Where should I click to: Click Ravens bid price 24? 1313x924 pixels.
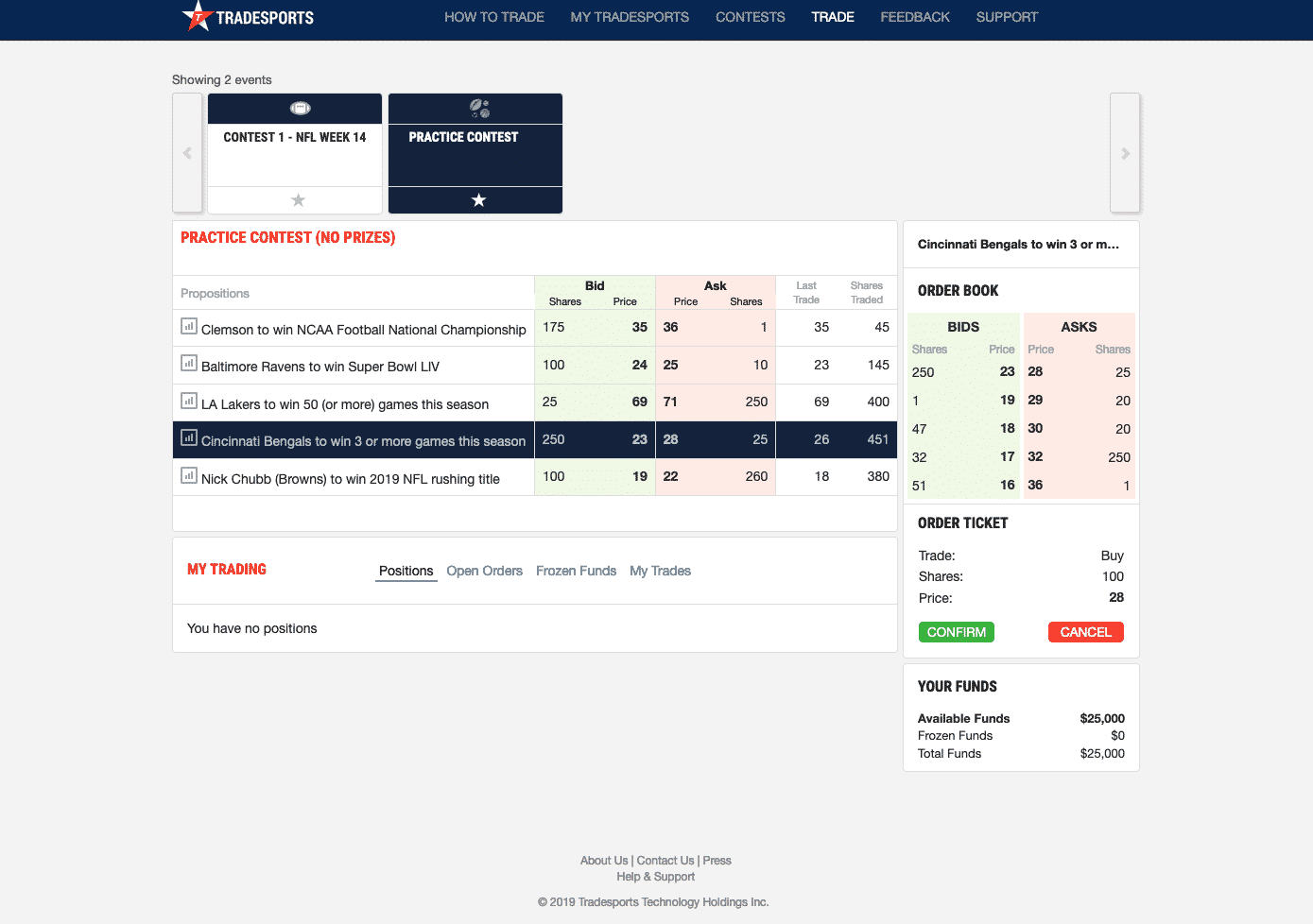pyautogui.click(x=640, y=365)
